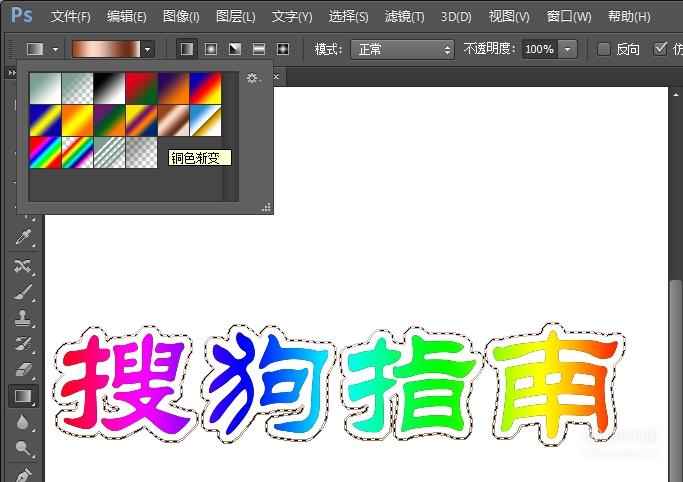
Task: Click the gradient picker's vertical scrollbar
Action: (x=230, y=136)
